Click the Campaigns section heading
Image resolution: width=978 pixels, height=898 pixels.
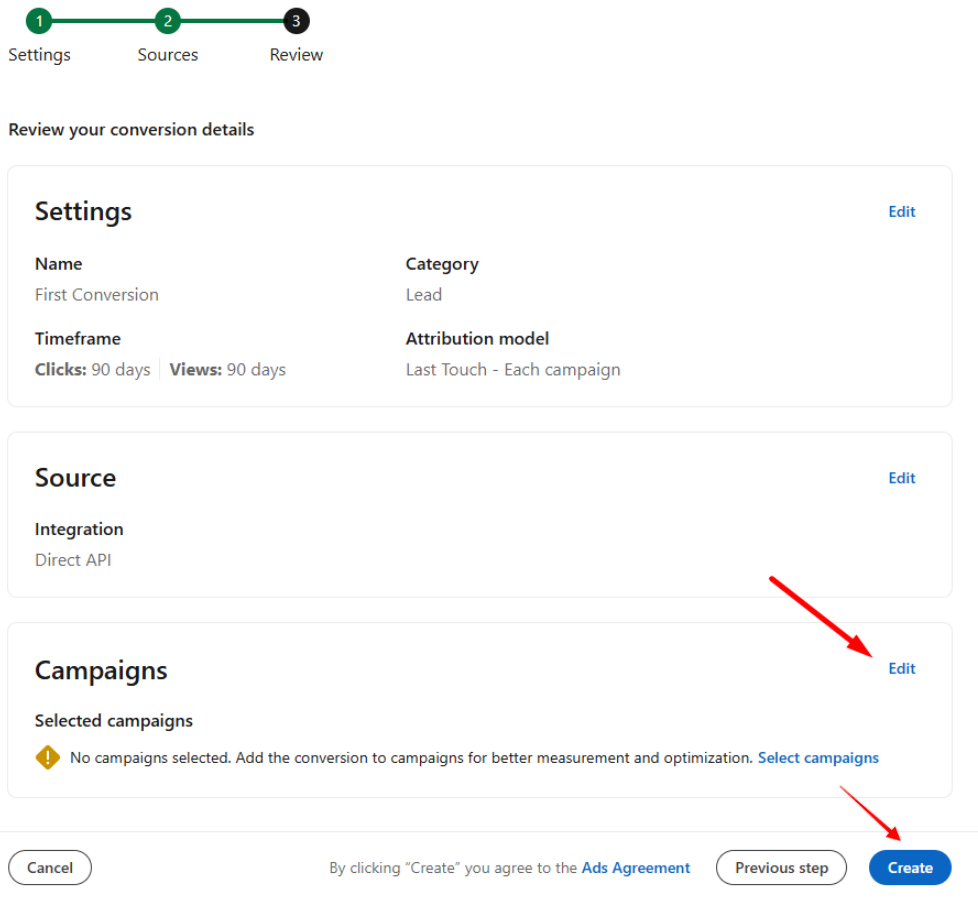point(101,671)
